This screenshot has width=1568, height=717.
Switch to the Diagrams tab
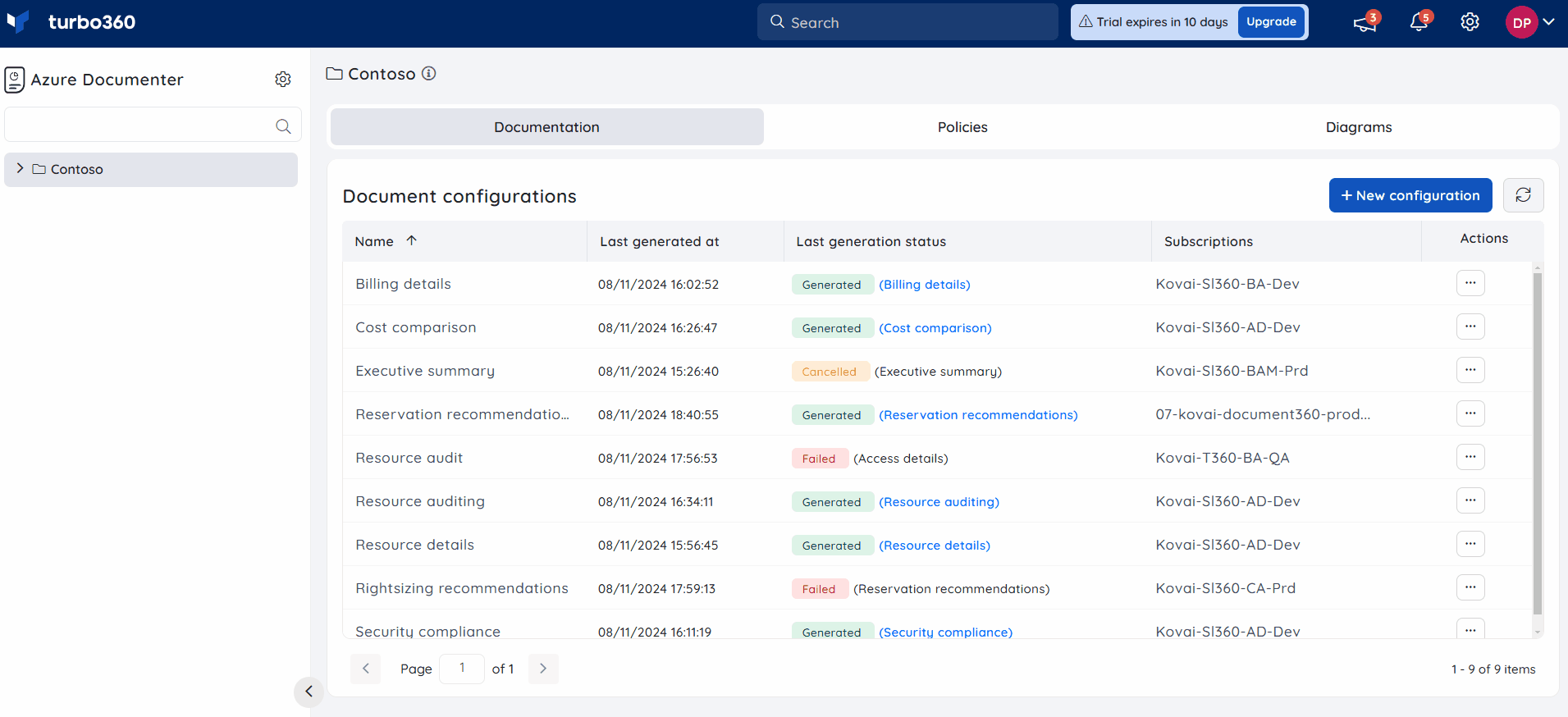1359,127
